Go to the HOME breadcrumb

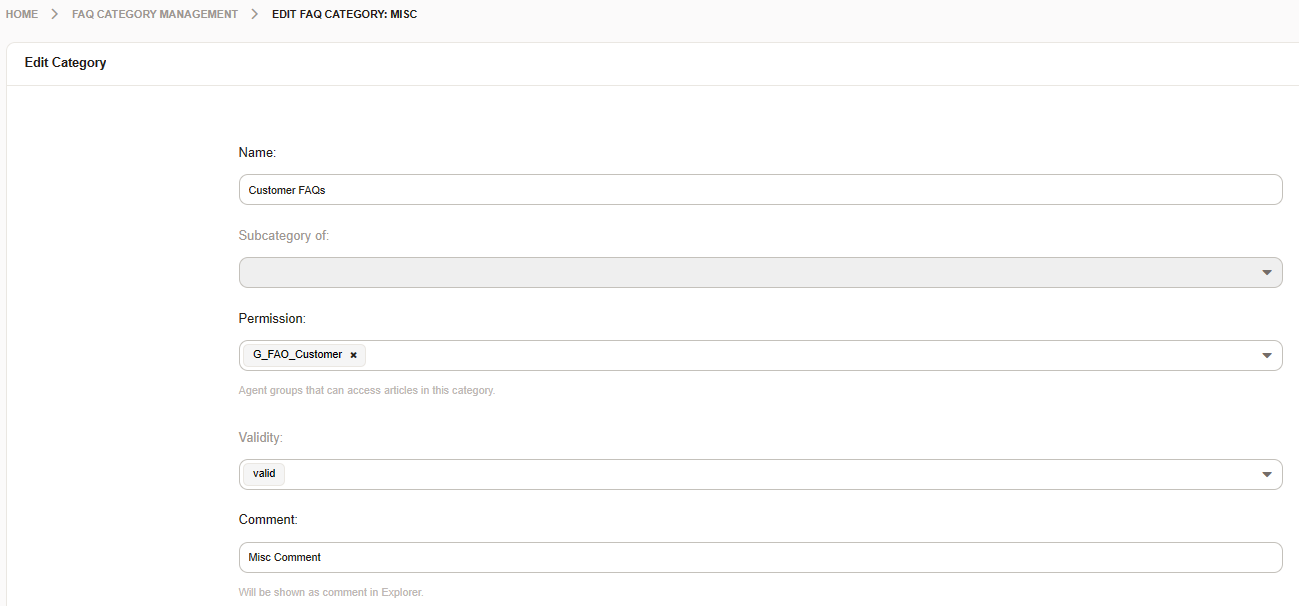click(x=21, y=14)
